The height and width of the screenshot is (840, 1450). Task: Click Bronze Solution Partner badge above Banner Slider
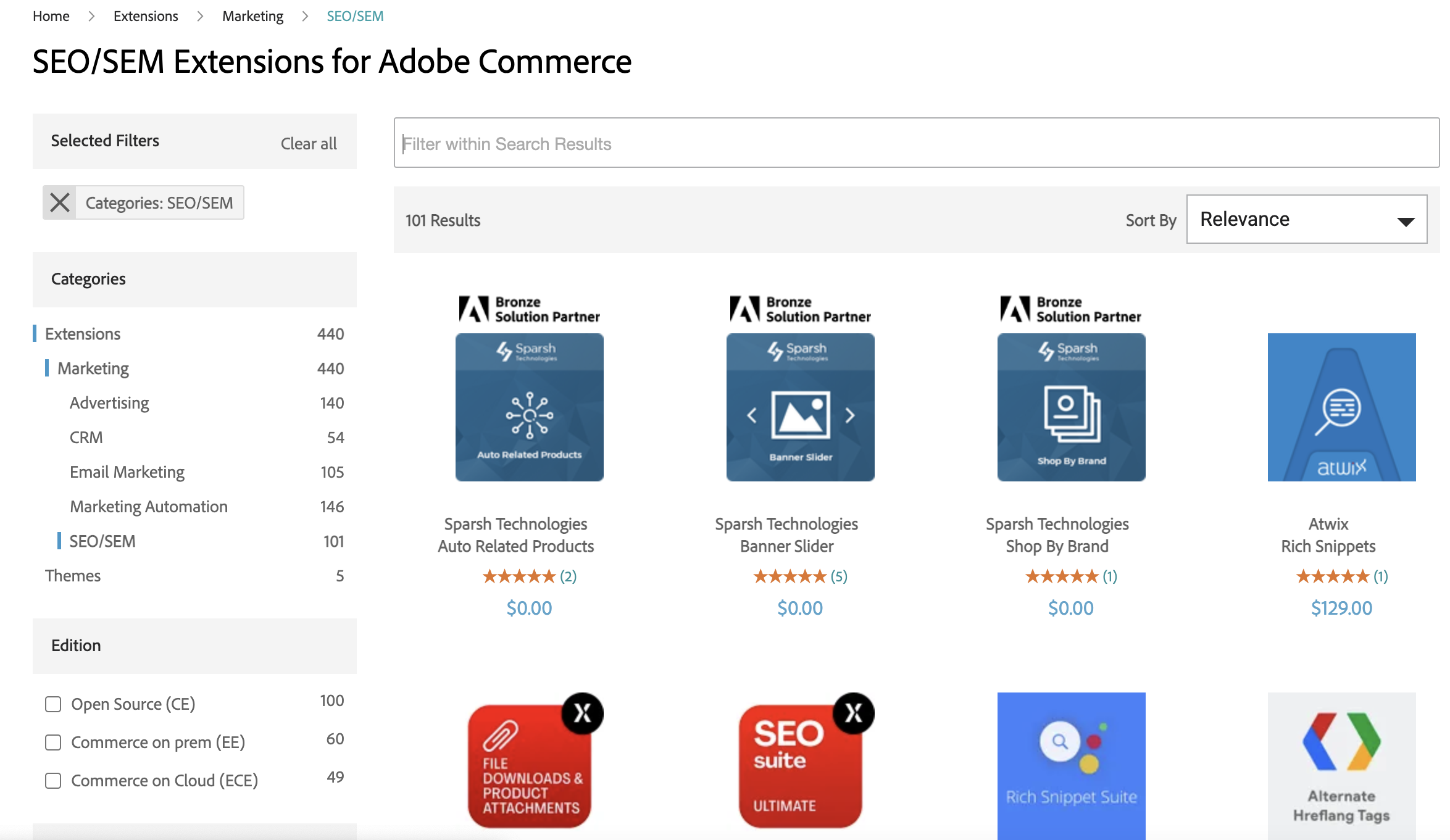click(800, 309)
